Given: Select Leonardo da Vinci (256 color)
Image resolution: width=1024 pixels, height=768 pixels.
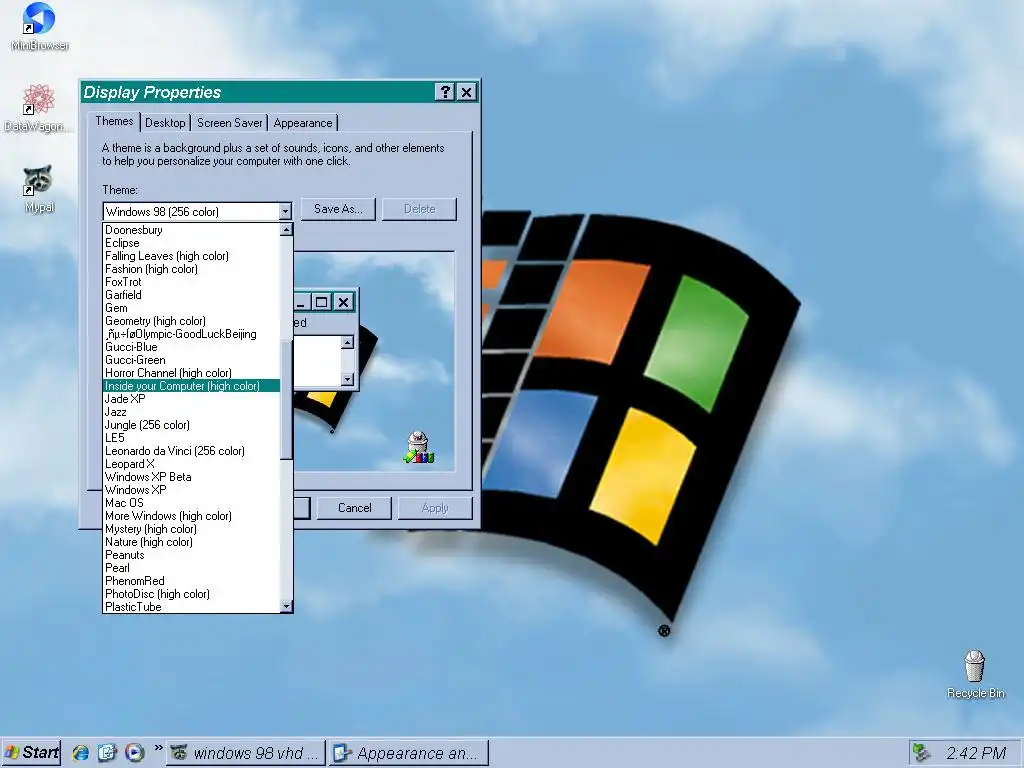Looking at the screenshot, I should pos(192,451).
